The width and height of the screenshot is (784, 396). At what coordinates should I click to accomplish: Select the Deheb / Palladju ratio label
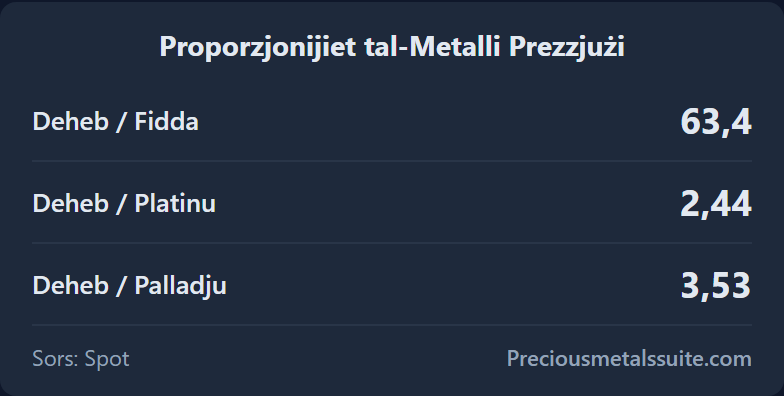[130, 286]
